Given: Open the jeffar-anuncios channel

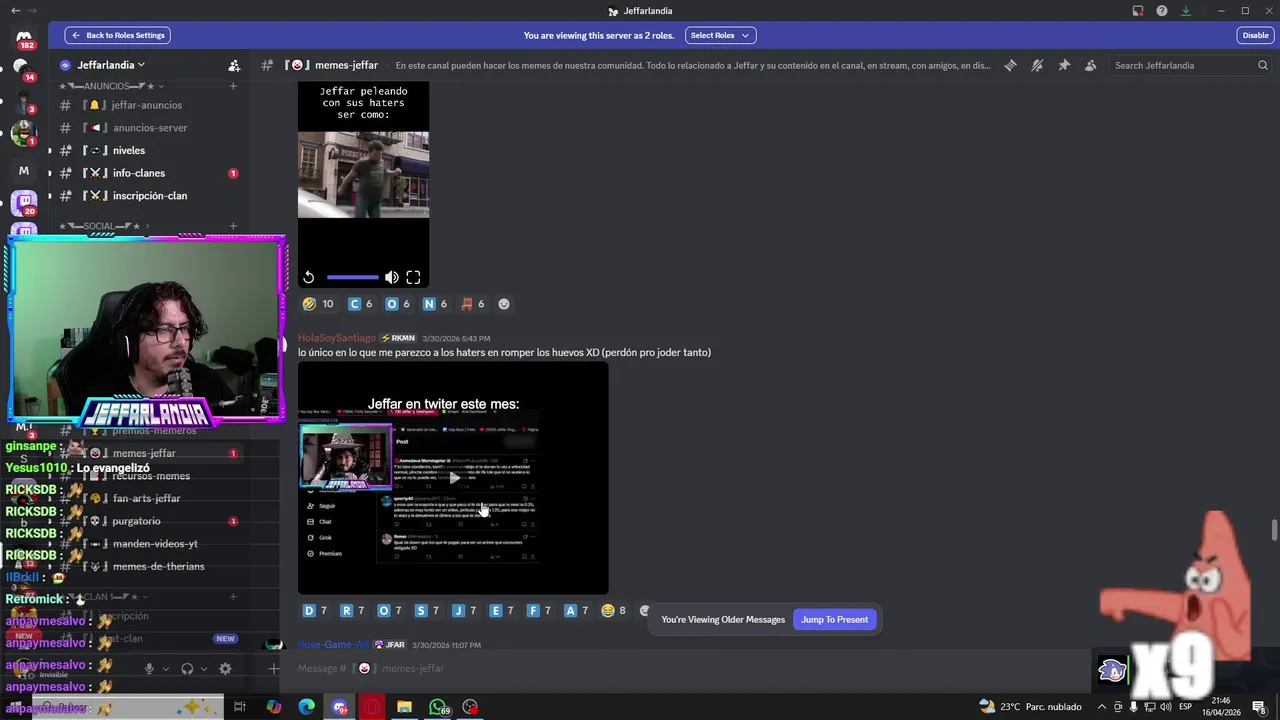Looking at the screenshot, I should pyautogui.click(x=147, y=105).
